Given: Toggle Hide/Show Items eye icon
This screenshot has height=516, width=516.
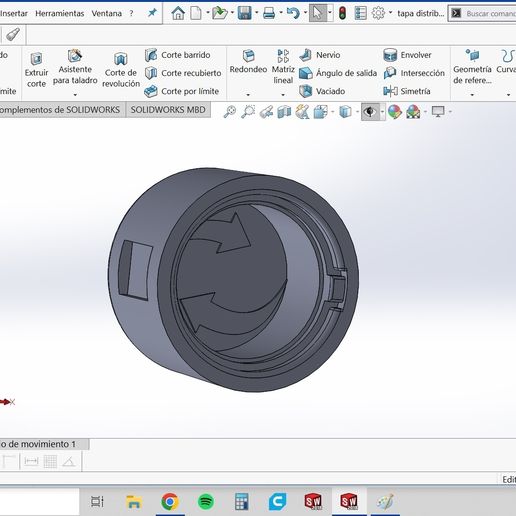Looking at the screenshot, I should click(x=370, y=112).
